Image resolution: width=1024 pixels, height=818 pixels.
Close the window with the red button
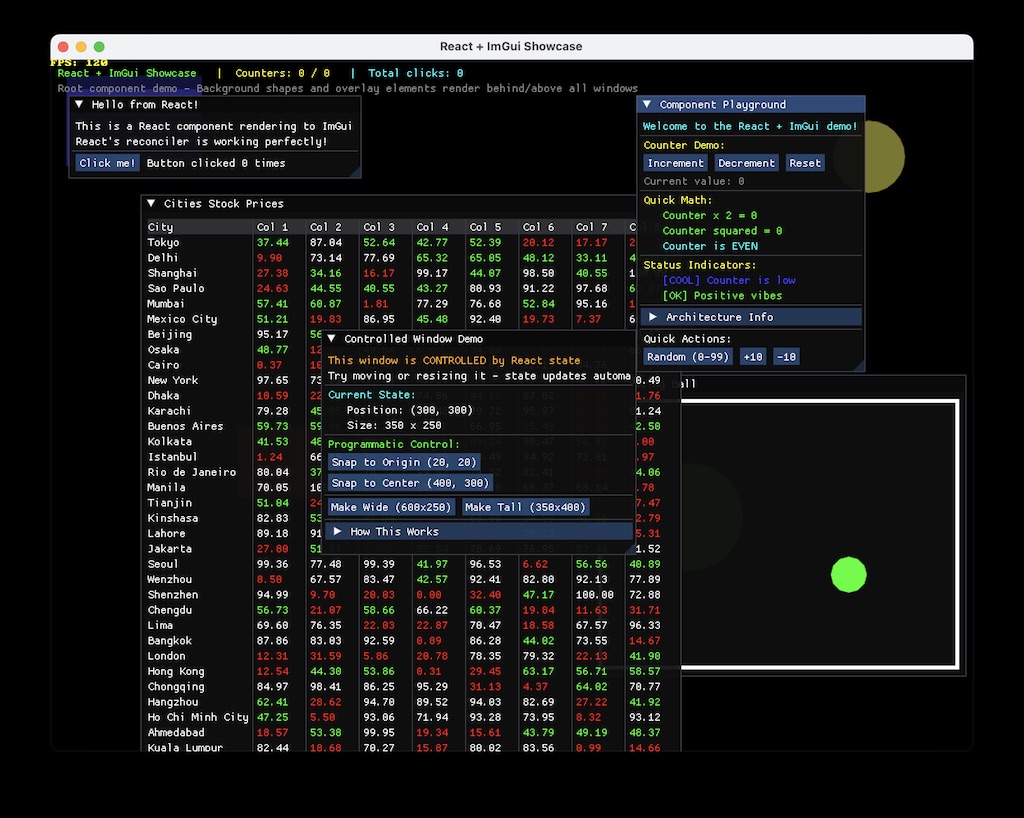coord(63,47)
